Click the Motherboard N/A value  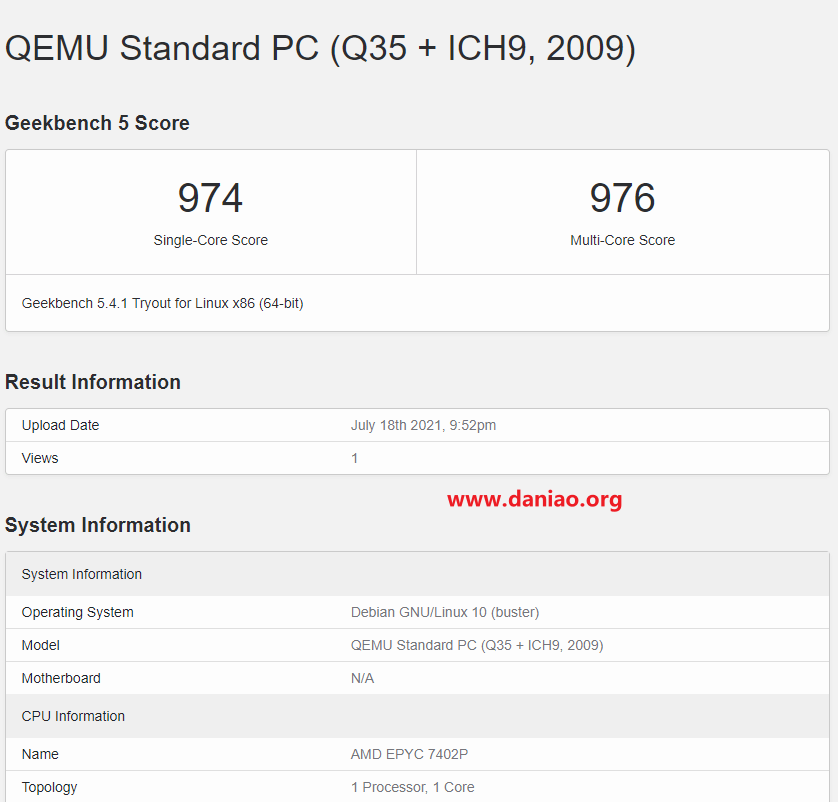(x=362, y=679)
